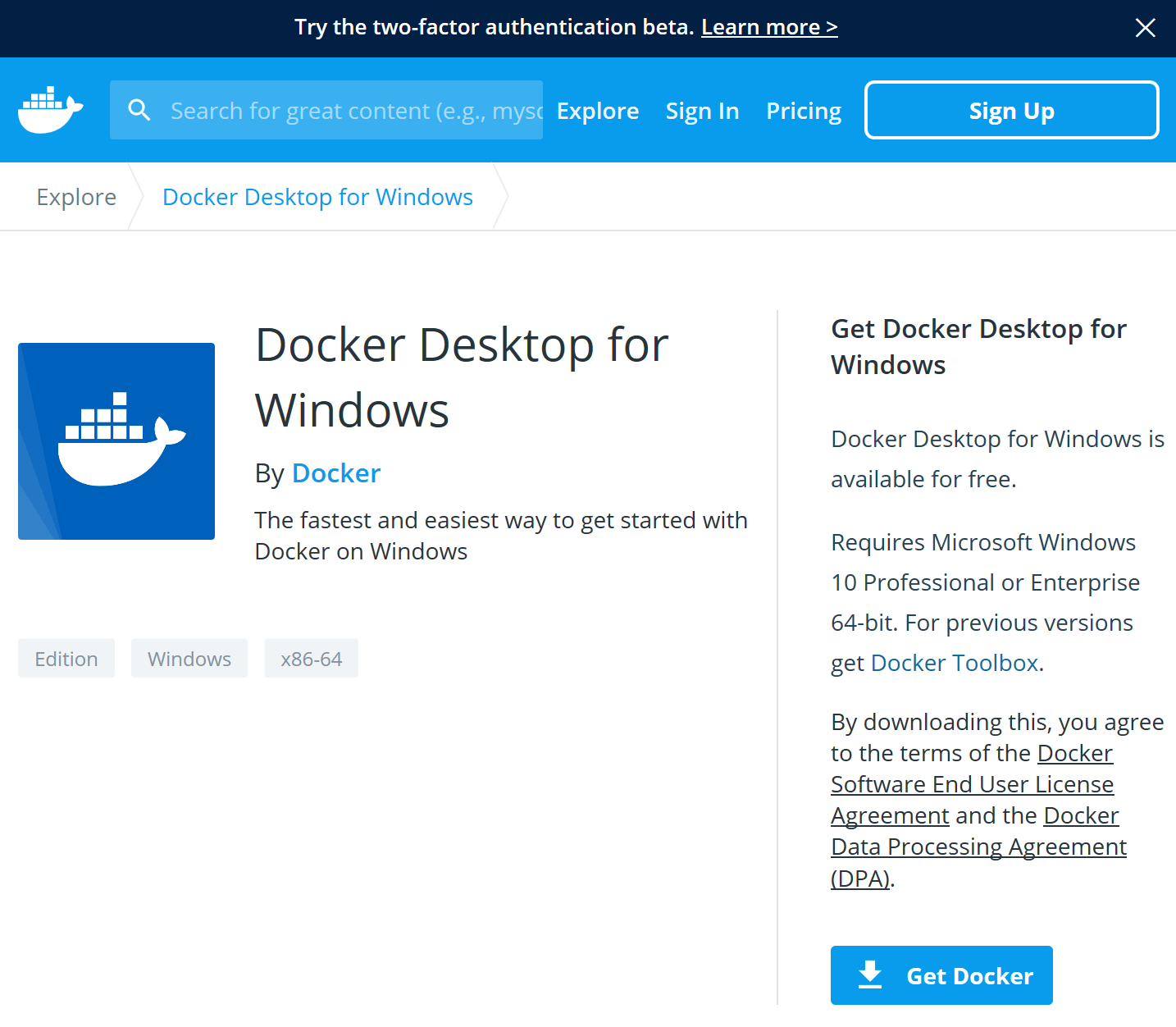Click text 'Requires Microsoft Windows'

tap(983, 542)
